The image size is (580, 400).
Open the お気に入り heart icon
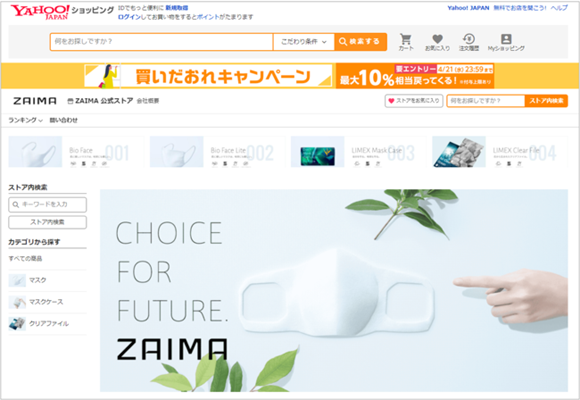click(x=438, y=39)
